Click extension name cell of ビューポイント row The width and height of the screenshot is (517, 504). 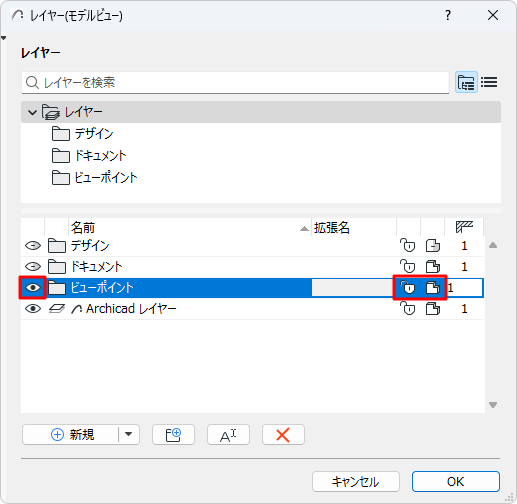click(x=352, y=288)
